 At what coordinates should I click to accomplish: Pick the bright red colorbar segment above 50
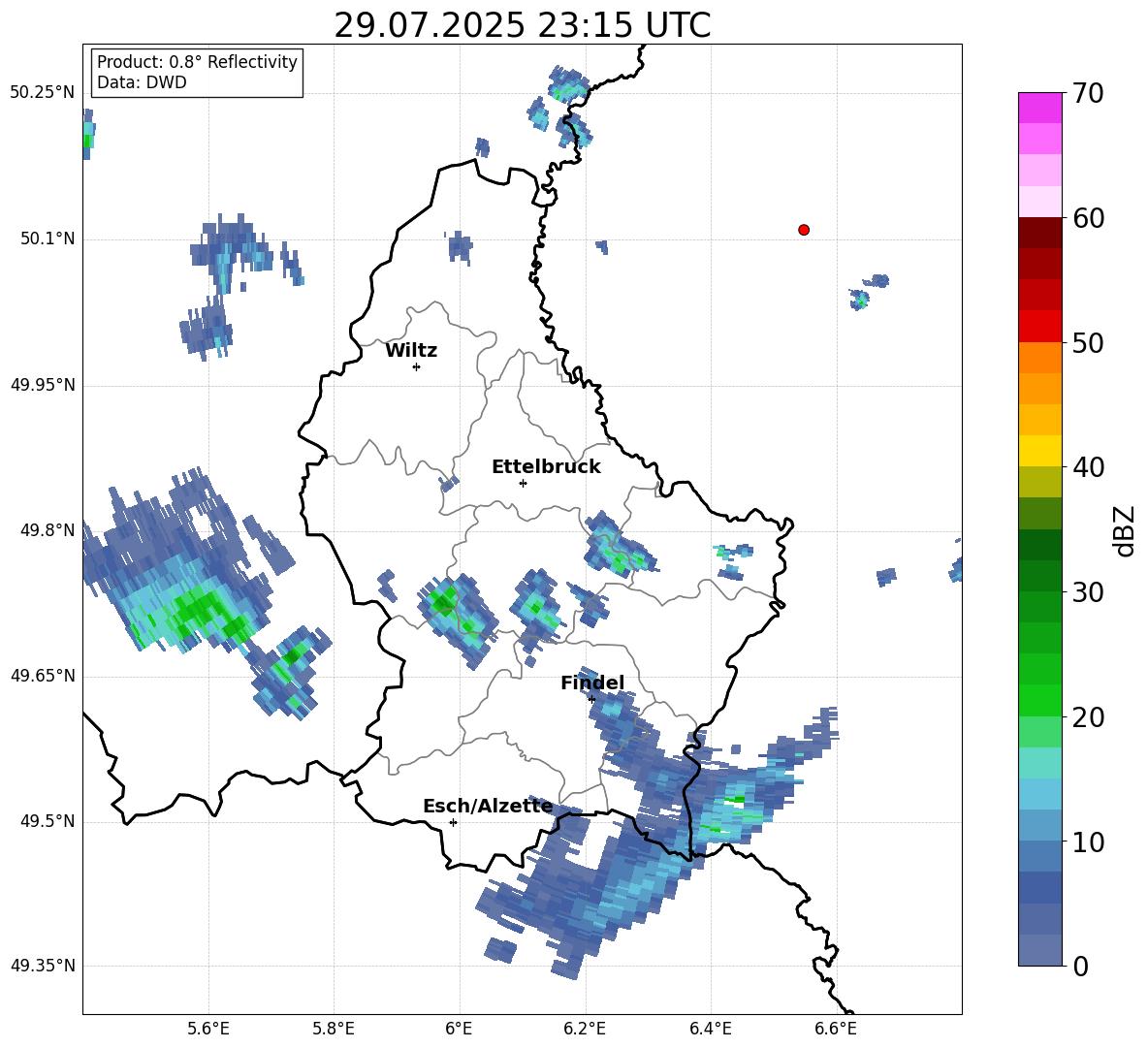tap(1039, 327)
